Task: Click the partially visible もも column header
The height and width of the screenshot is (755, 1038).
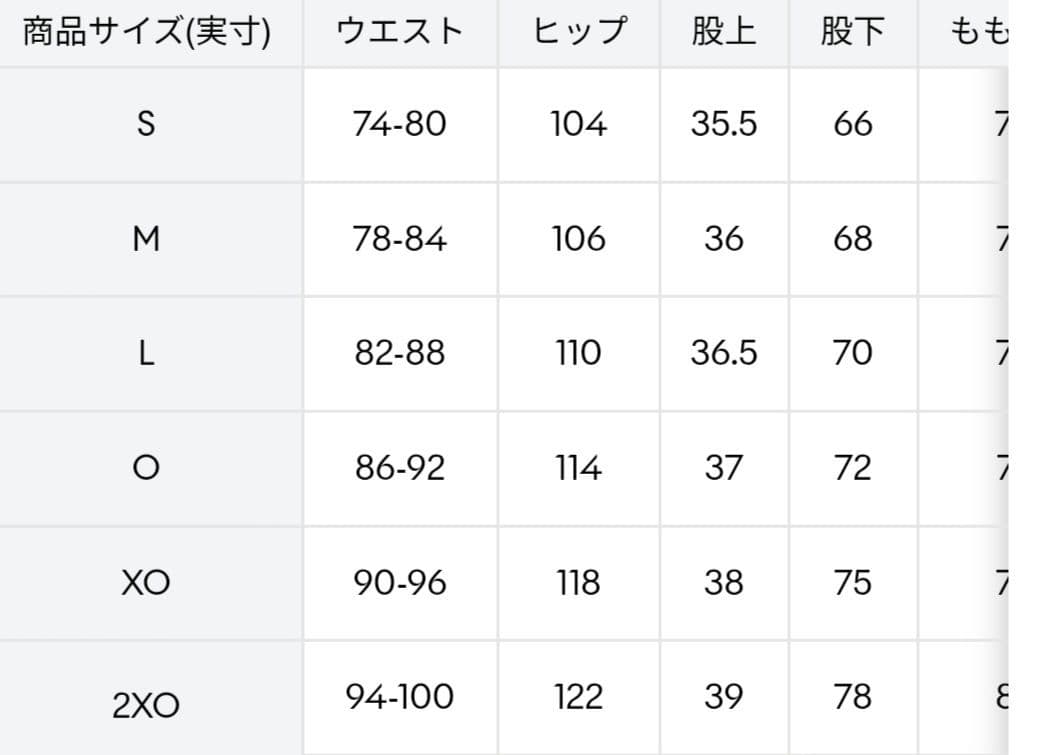Action: 977,32
